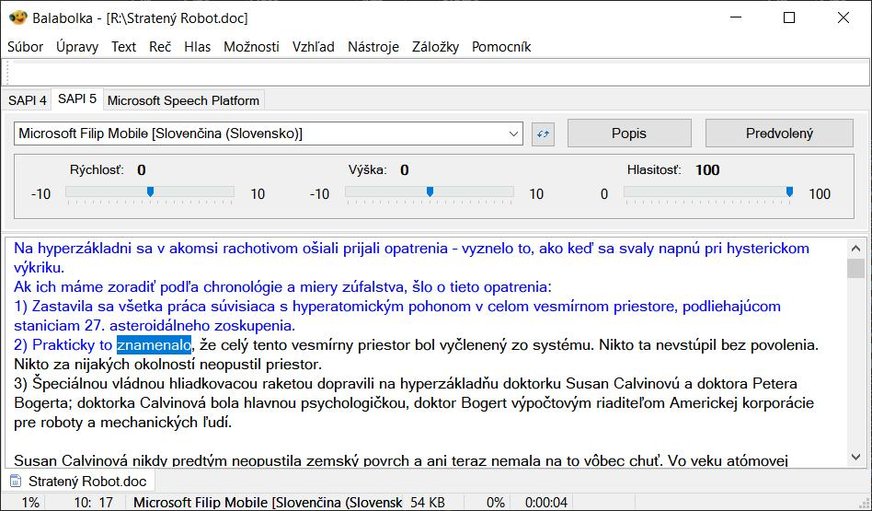Click the Balabolka app icon in title bar
The image size is (872, 511).
tap(17, 17)
